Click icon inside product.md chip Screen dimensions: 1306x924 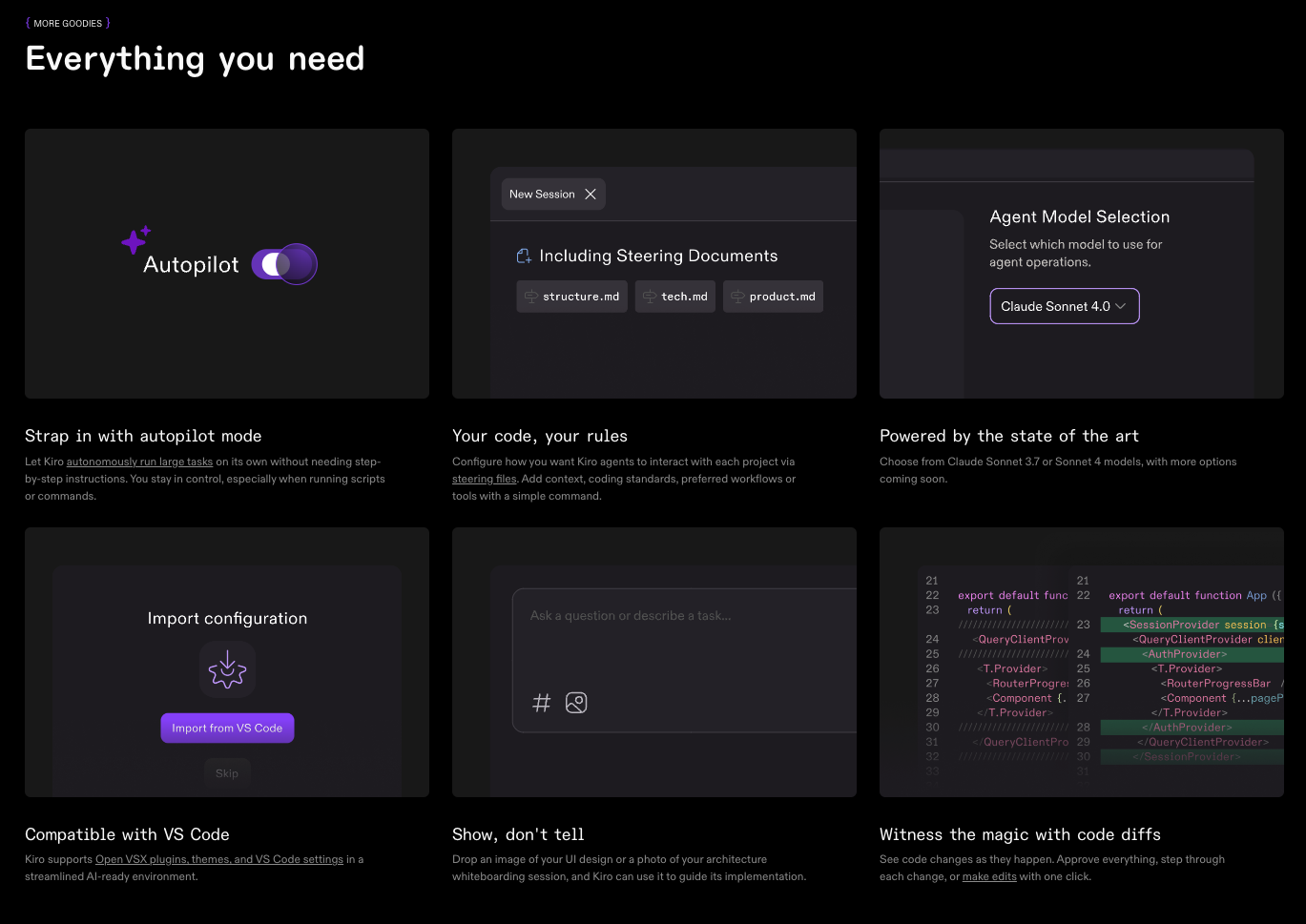click(737, 297)
